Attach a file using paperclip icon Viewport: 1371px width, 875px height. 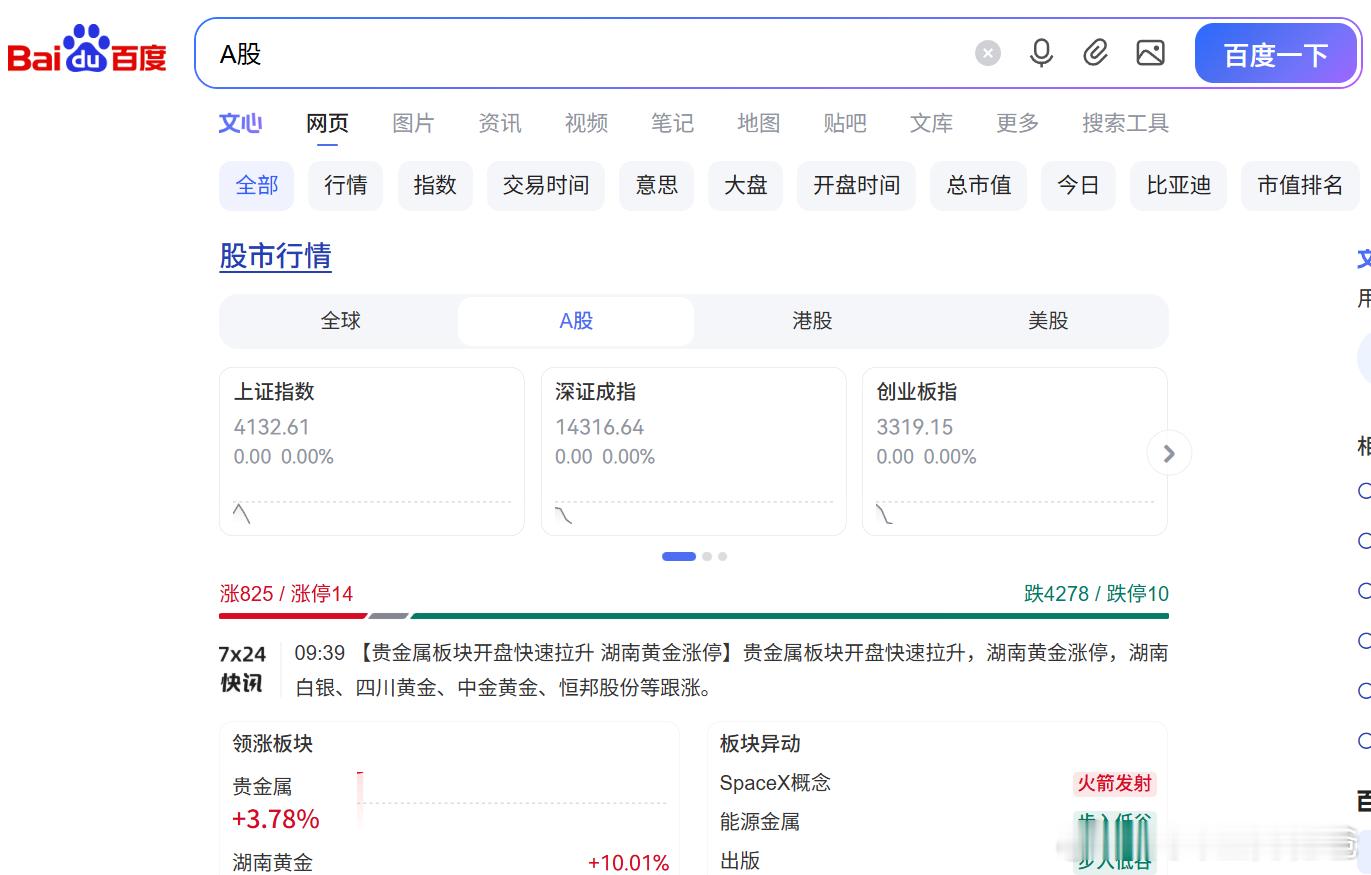(x=1096, y=53)
